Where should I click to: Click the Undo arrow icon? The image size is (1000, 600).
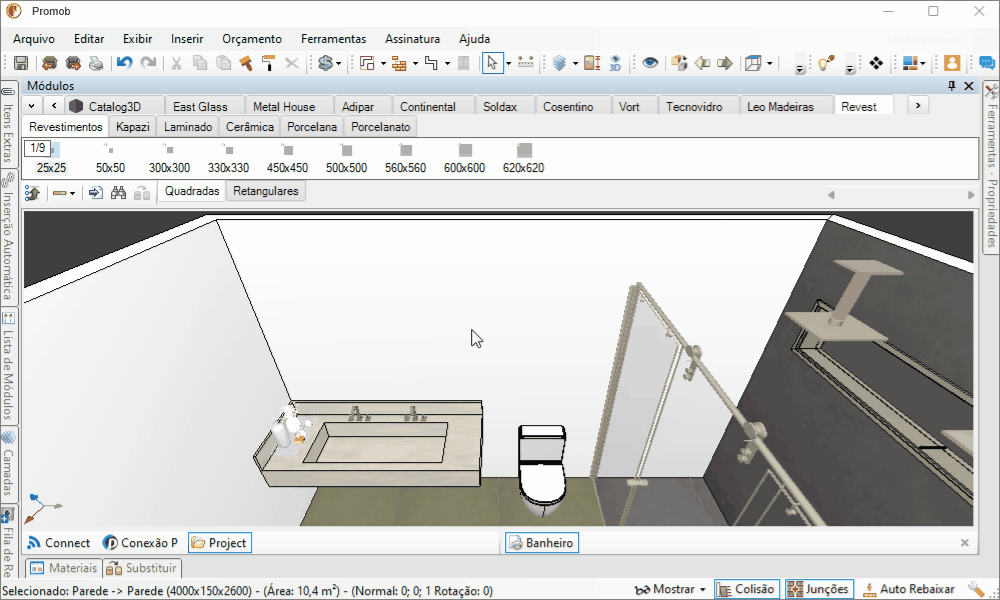pyautogui.click(x=124, y=63)
